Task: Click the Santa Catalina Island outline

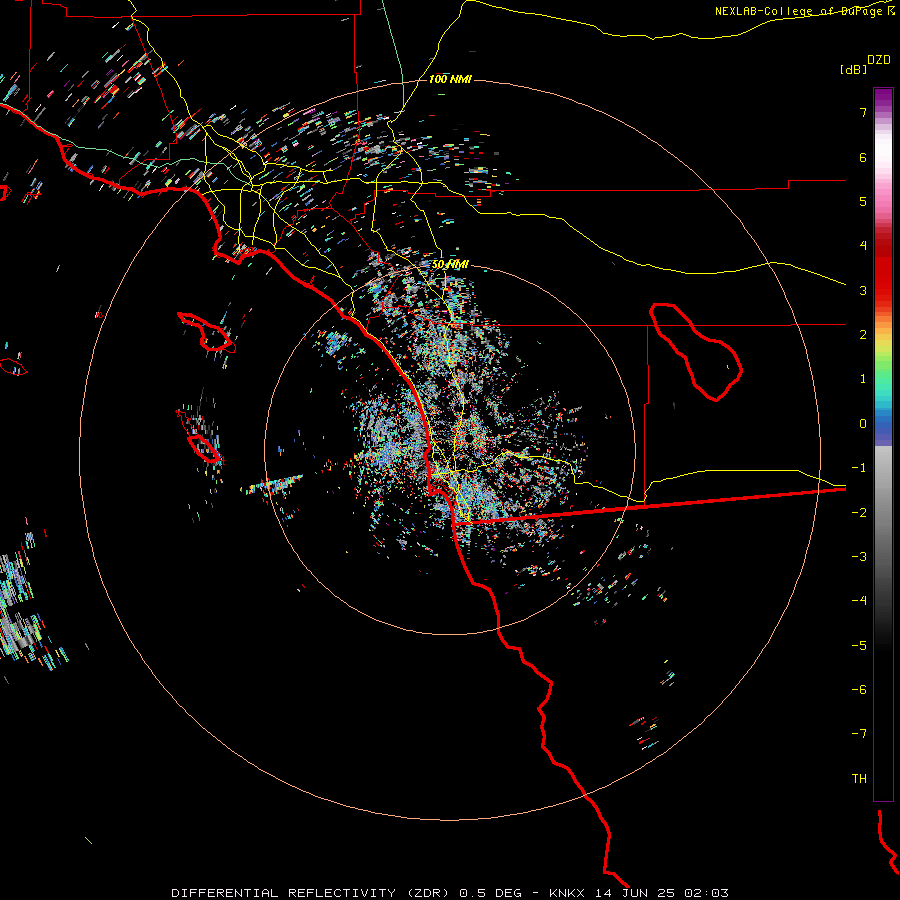Action: [x=207, y=332]
